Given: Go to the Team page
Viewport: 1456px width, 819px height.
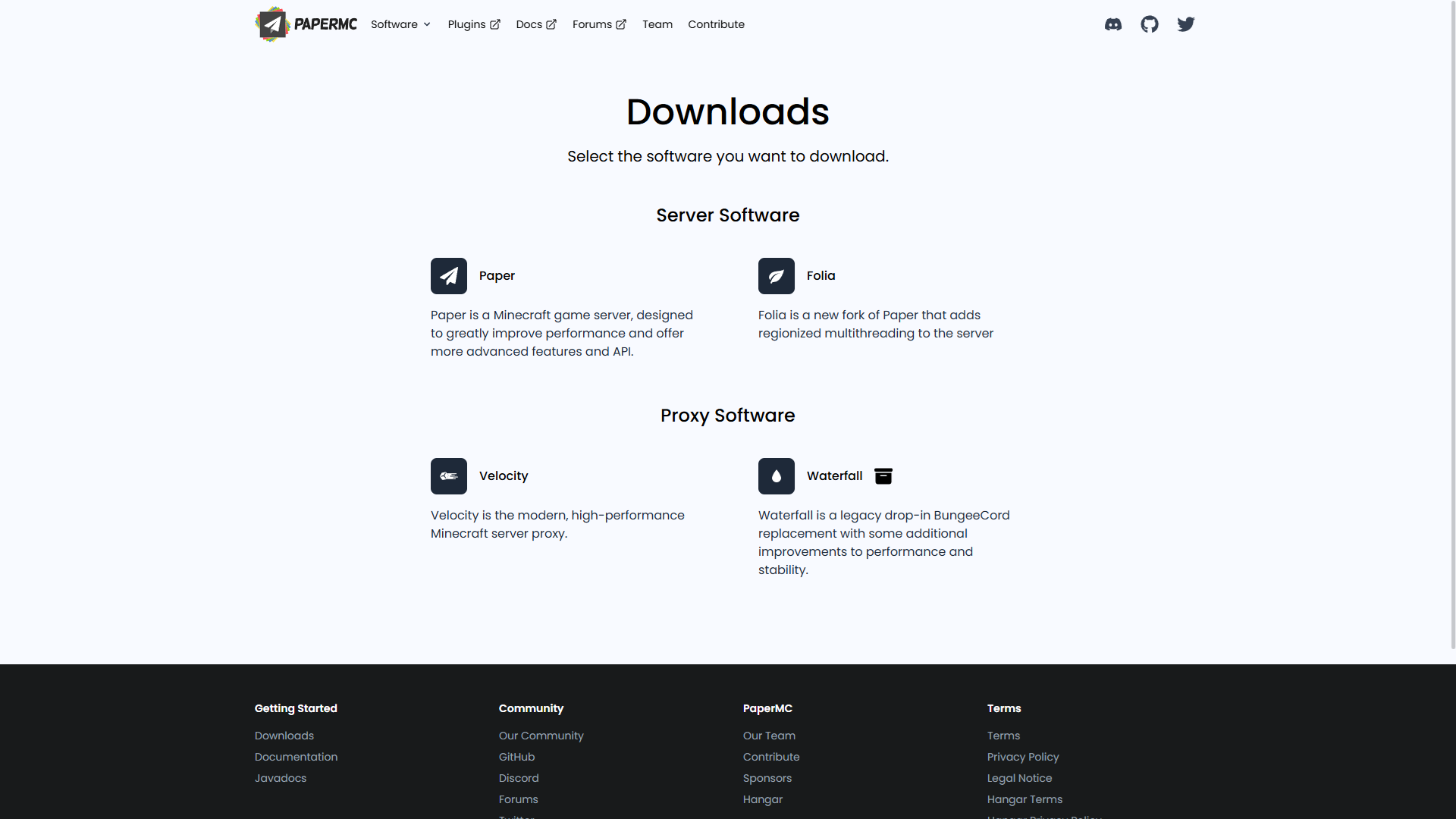Looking at the screenshot, I should tap(657, 24).
